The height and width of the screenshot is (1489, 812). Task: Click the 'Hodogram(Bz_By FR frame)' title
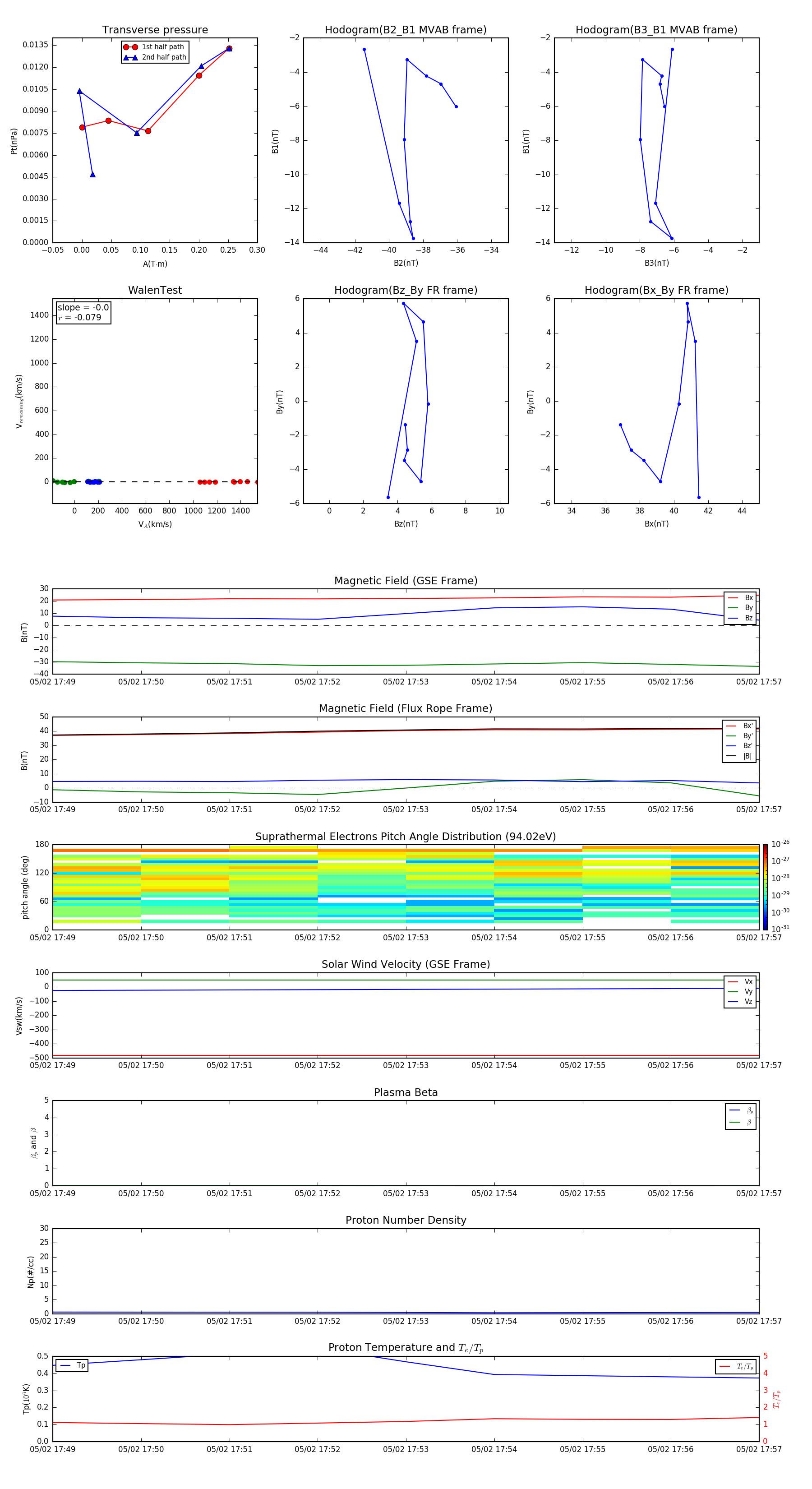406,290
